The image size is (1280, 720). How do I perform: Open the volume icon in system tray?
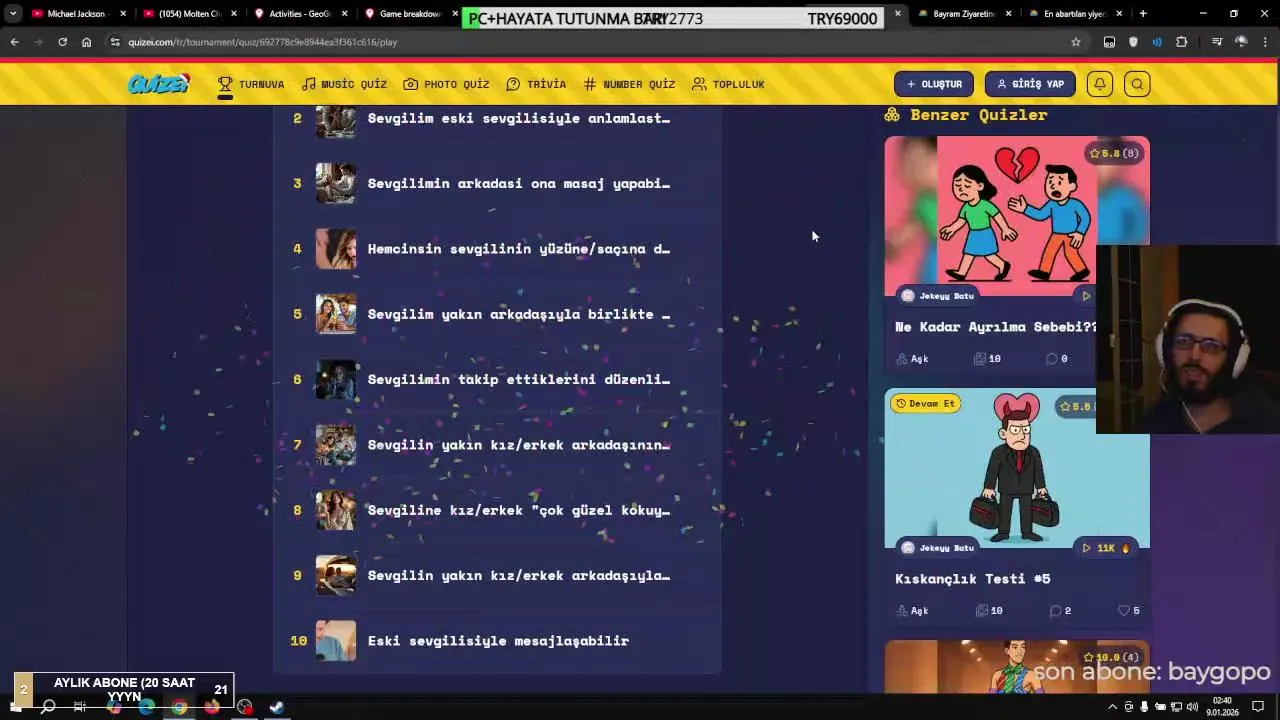(1192, 707)
